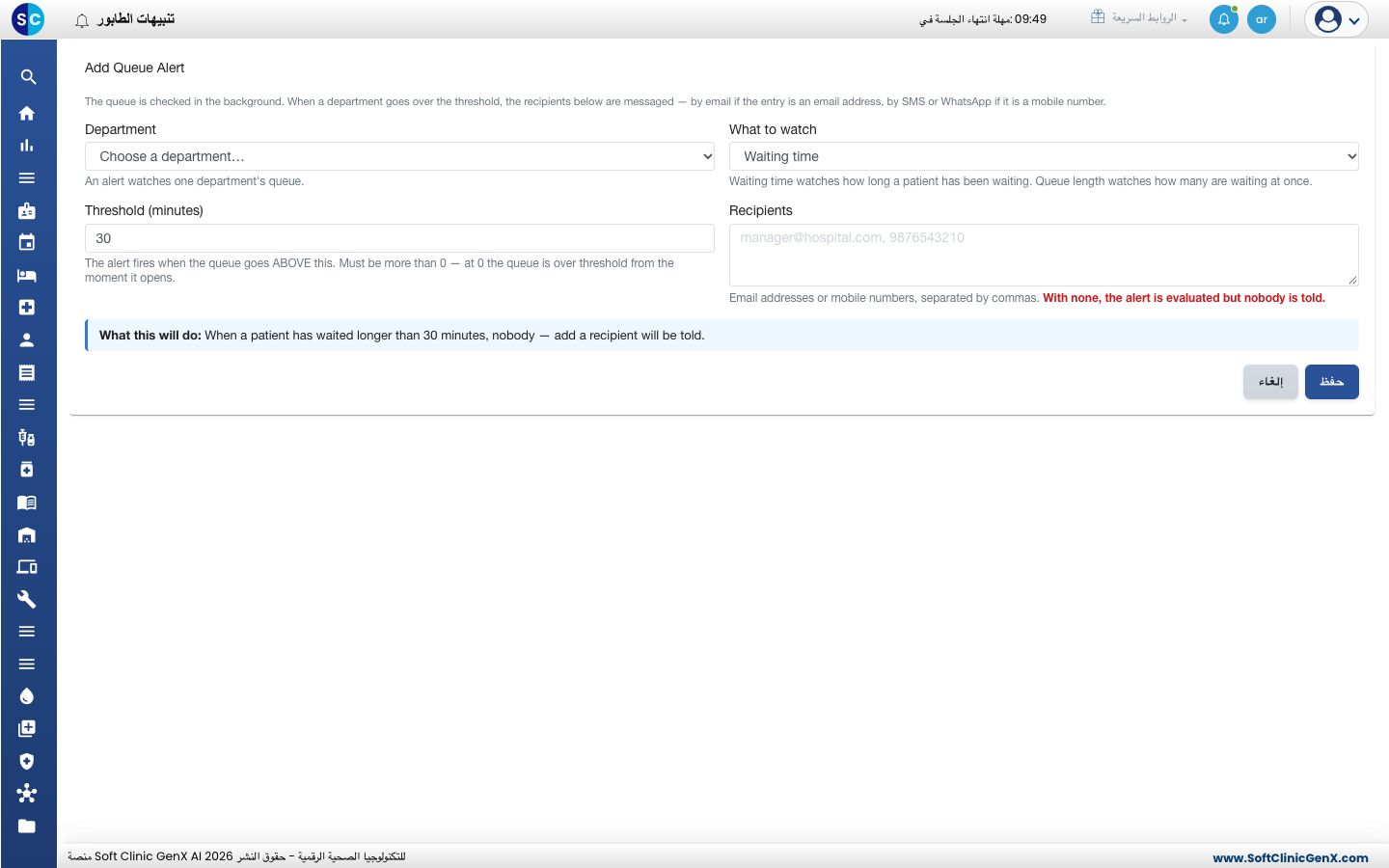Open the open-book icon in sidebar
This screenshot has width=1389, height=868.
click(27, 502)
